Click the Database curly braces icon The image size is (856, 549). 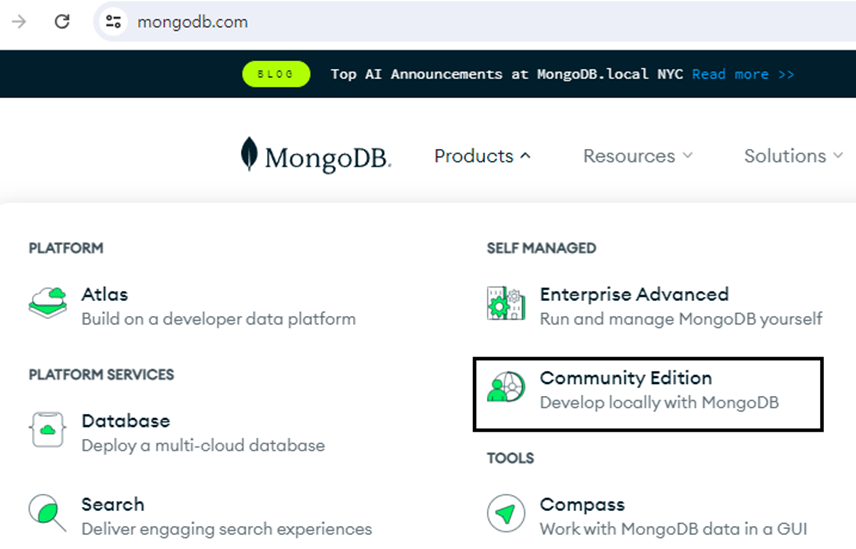click(x=48, y=430)
